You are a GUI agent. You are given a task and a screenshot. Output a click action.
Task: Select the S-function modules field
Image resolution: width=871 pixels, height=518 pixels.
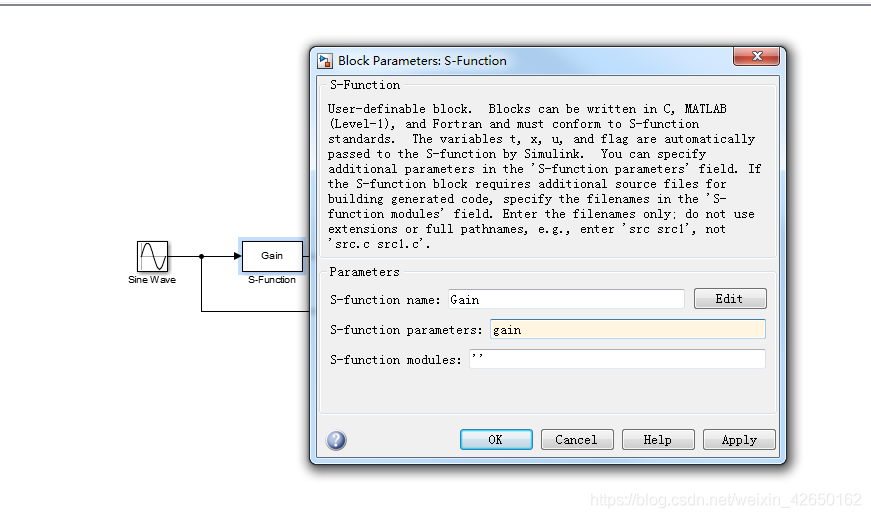click(x=616, y=359)
